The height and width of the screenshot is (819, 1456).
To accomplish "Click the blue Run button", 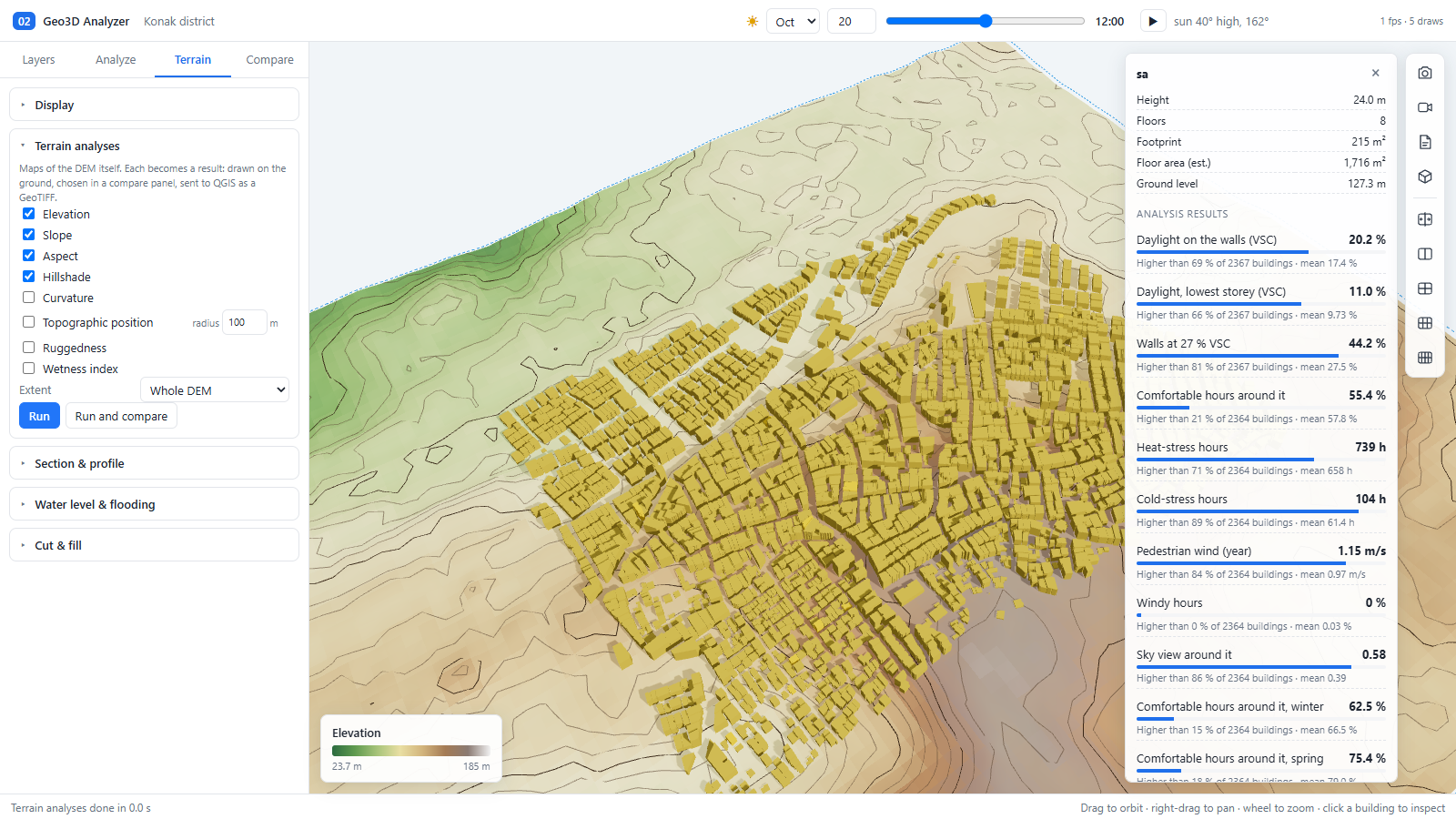I will pyautogui.click(x=39, y=416).
